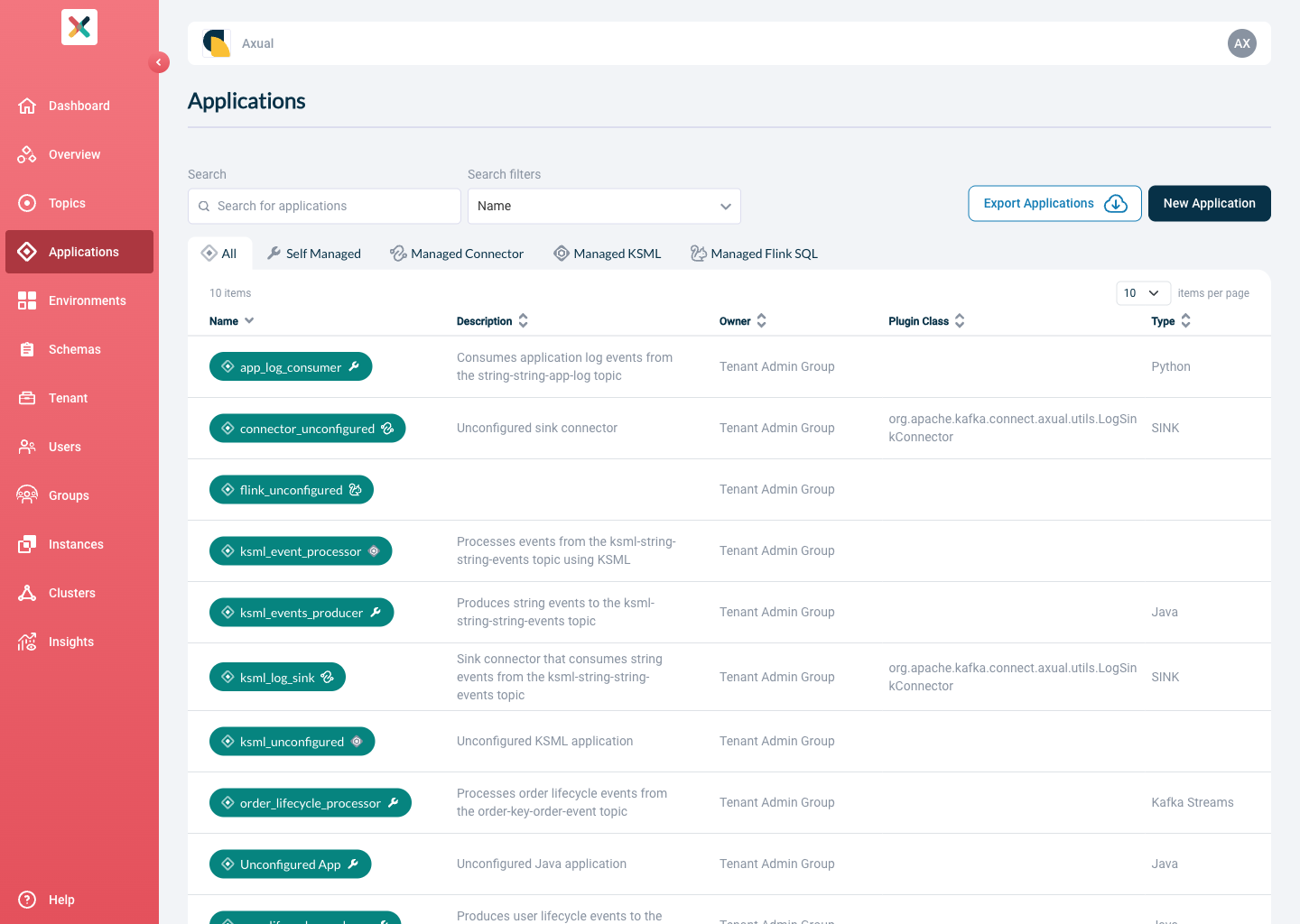Open Groups icon in the sidebar
This screenshot has width=1300, height=924.
pyautogui.click(x=27, y=495)
